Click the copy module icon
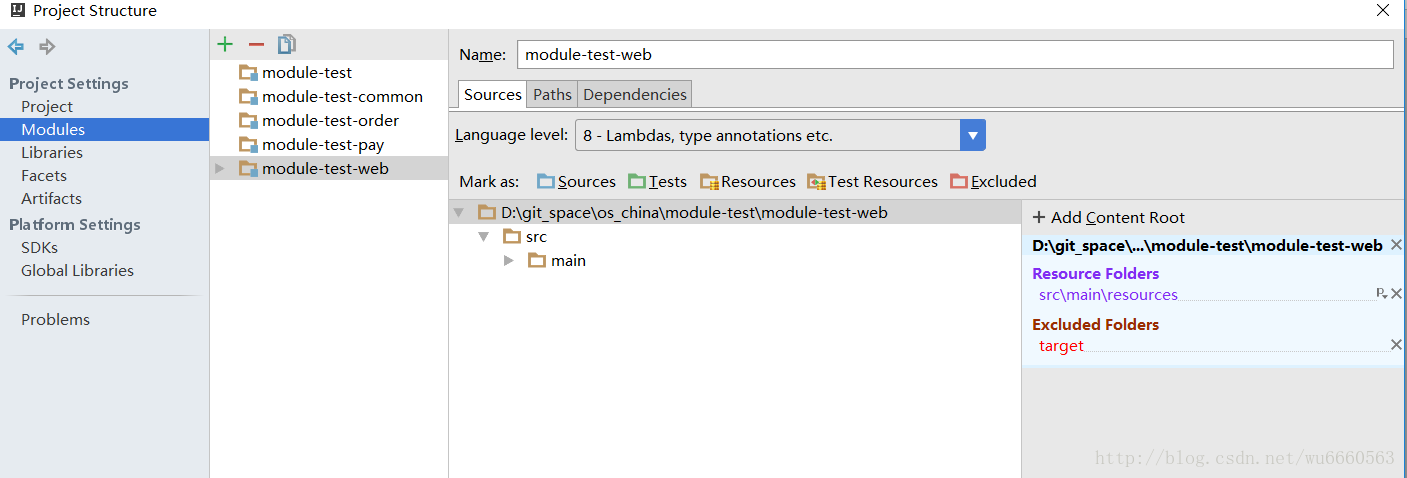 point(287,44)
